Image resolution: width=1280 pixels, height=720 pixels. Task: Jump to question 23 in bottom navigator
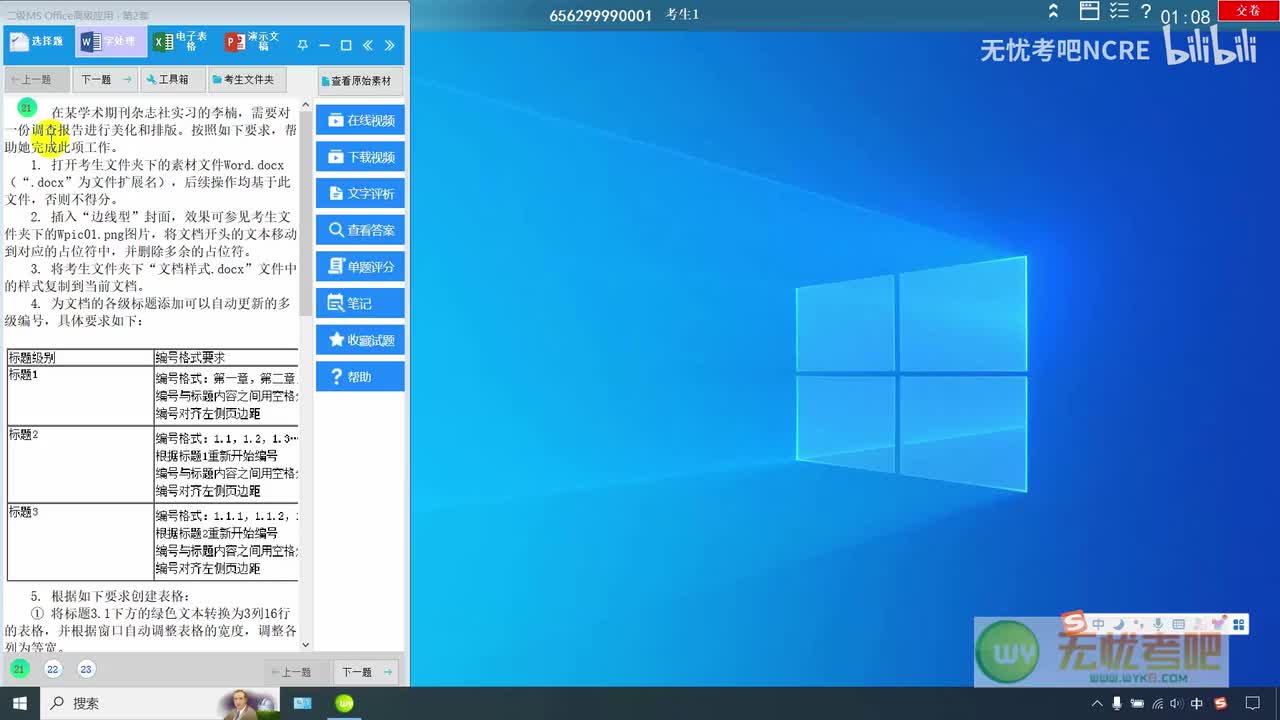[x=86, y=669]
